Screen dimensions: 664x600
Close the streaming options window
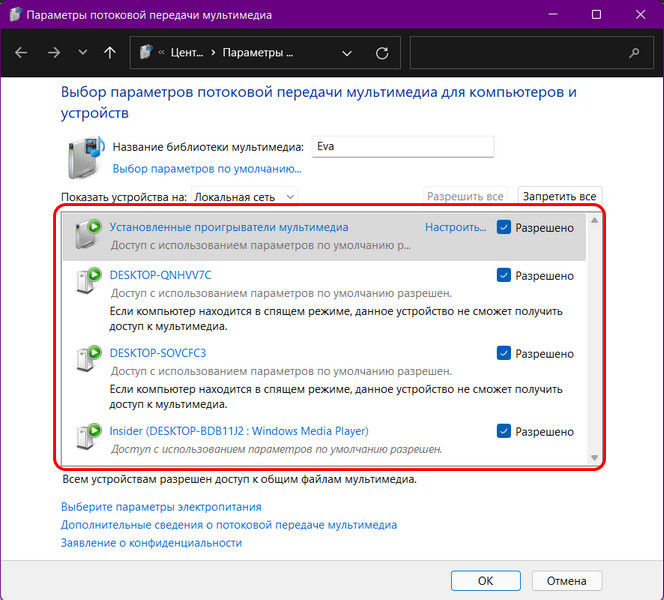(x=640, y=15)
